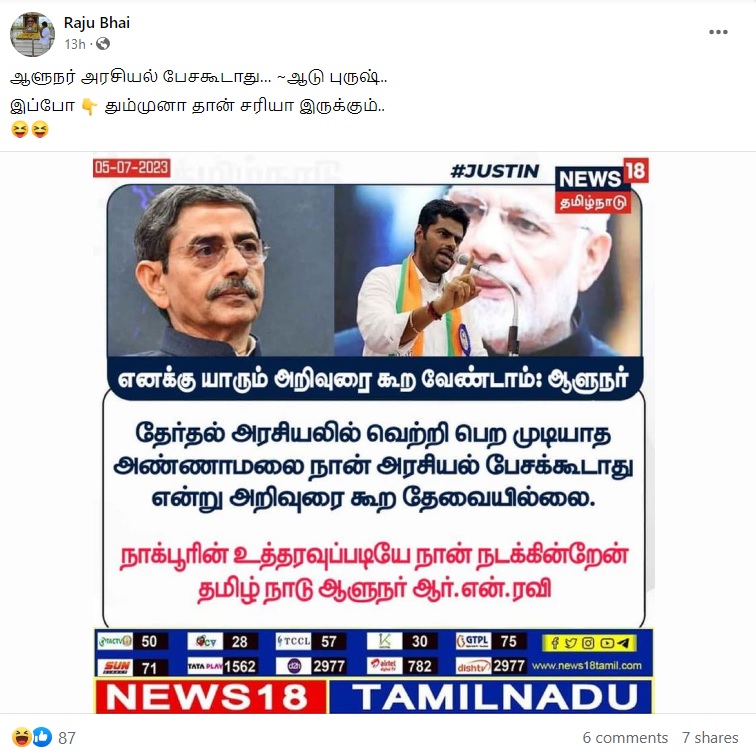Click the SUN channel 71 logo
This screenshot has height=755, width=756.
point(115,667)
